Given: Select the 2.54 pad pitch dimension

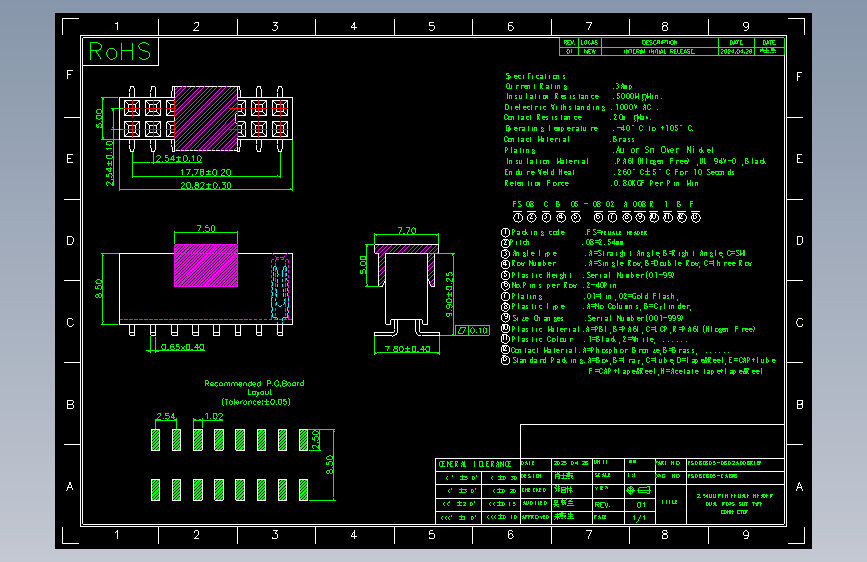Looking at the screenshot, I should (166, 417).
